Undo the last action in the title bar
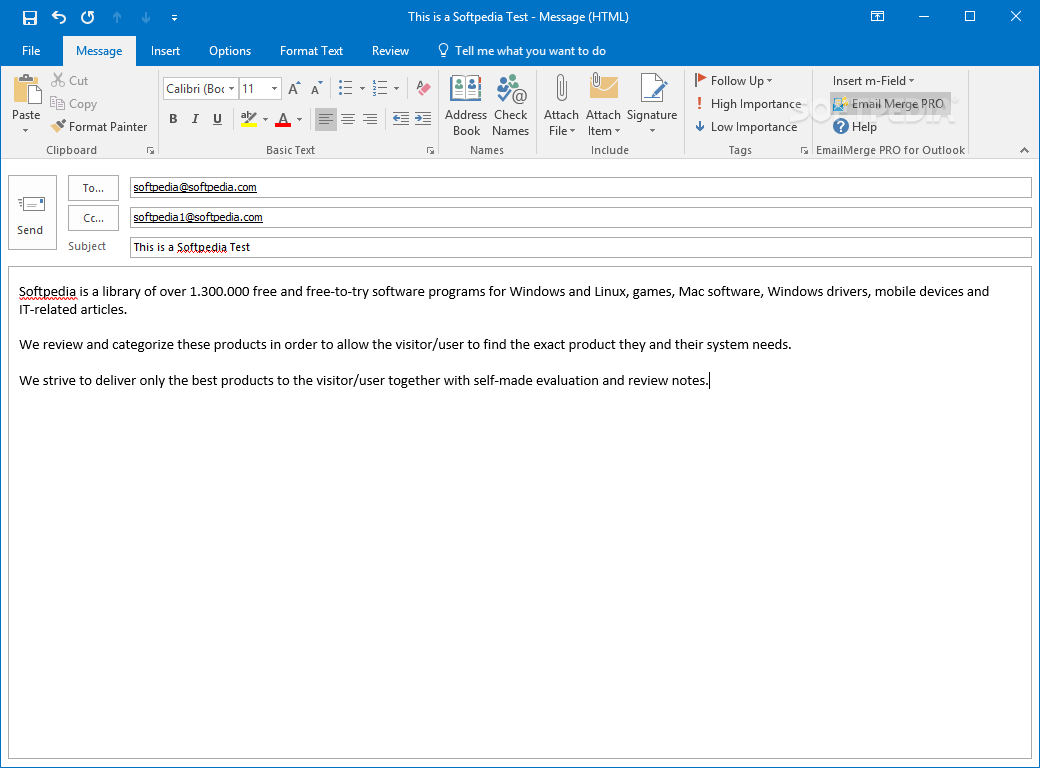The height and width of the screenshot is (768, 1040). tap(59, 17)
